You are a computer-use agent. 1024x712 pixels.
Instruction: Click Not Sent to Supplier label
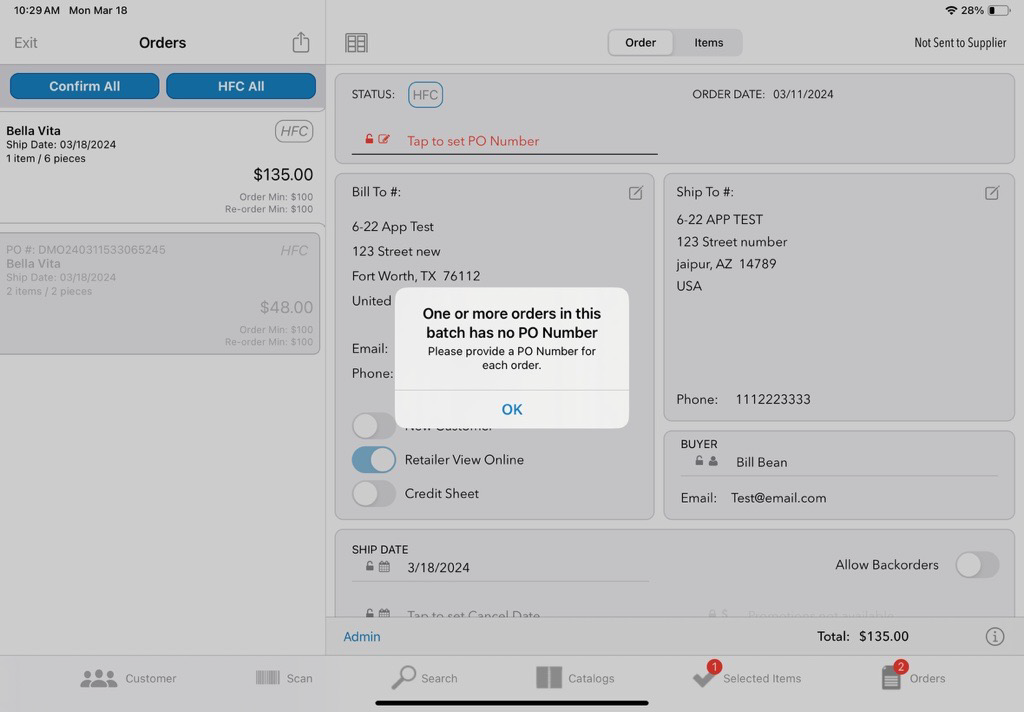pyautogui.click(x=960, y=42)
